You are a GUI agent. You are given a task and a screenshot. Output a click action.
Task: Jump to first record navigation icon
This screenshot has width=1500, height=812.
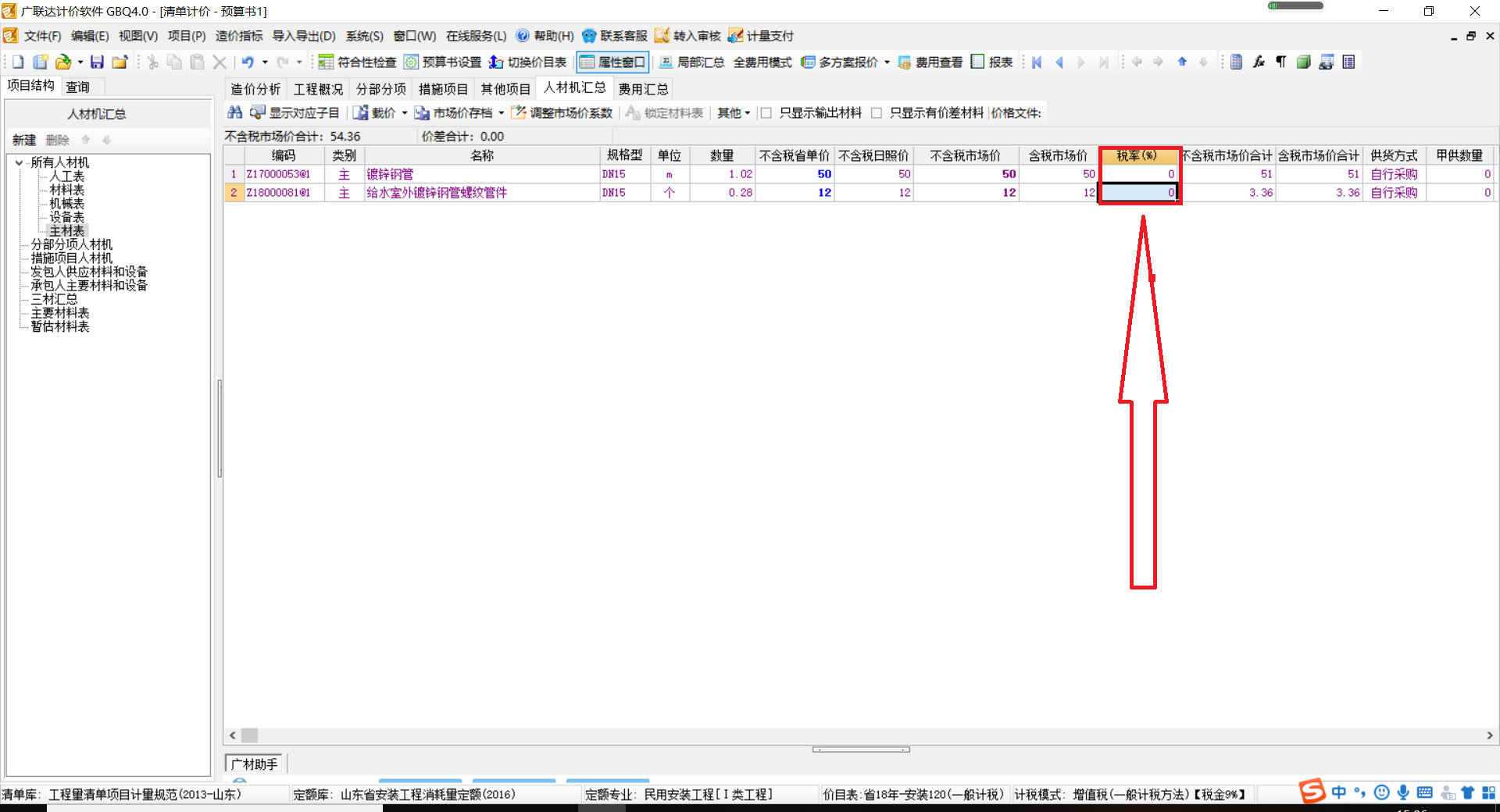tap(1037, 62)
